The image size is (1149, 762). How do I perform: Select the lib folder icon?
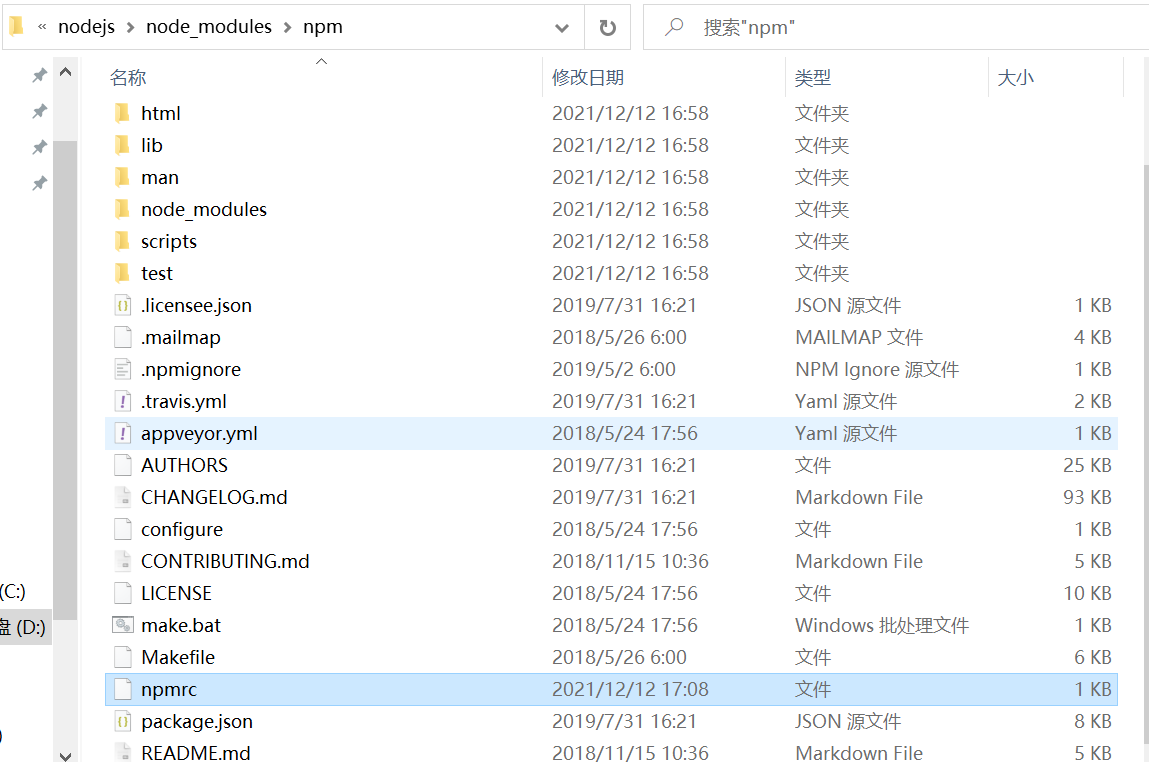point(122,145)
